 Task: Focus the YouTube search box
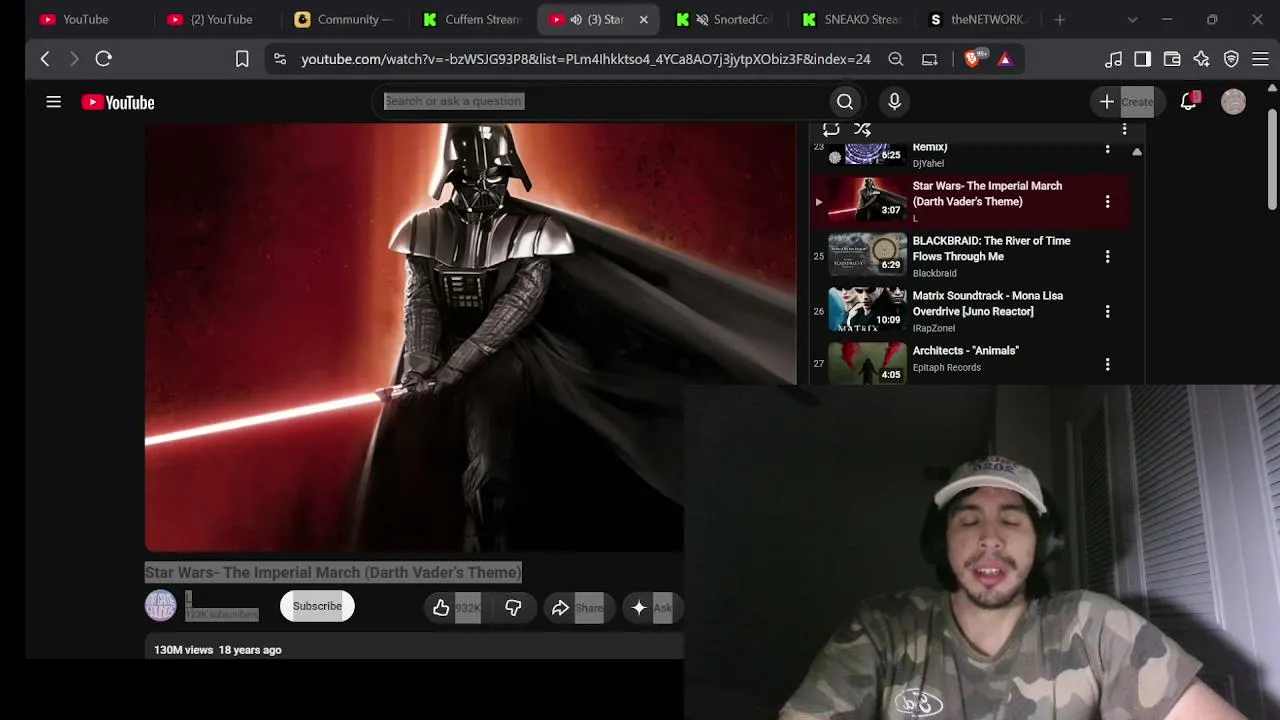tap(600, 101)
